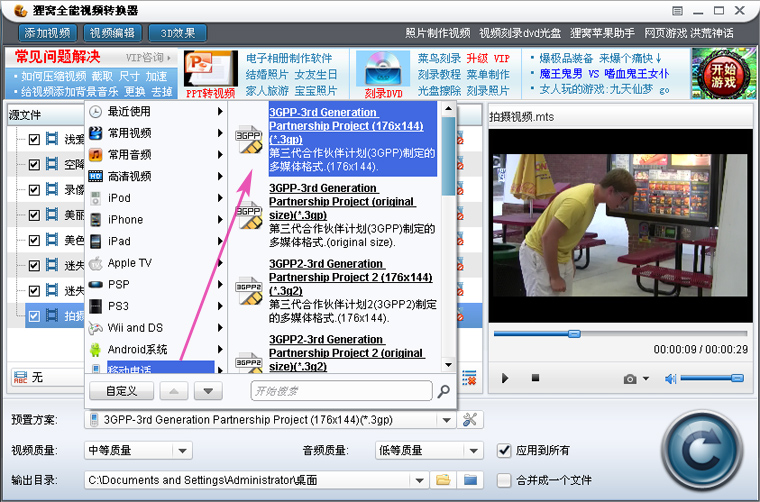Open 视频刻录dvd光盘 link
This screenshot has width=760, height=502.
[x=520, y=33]
